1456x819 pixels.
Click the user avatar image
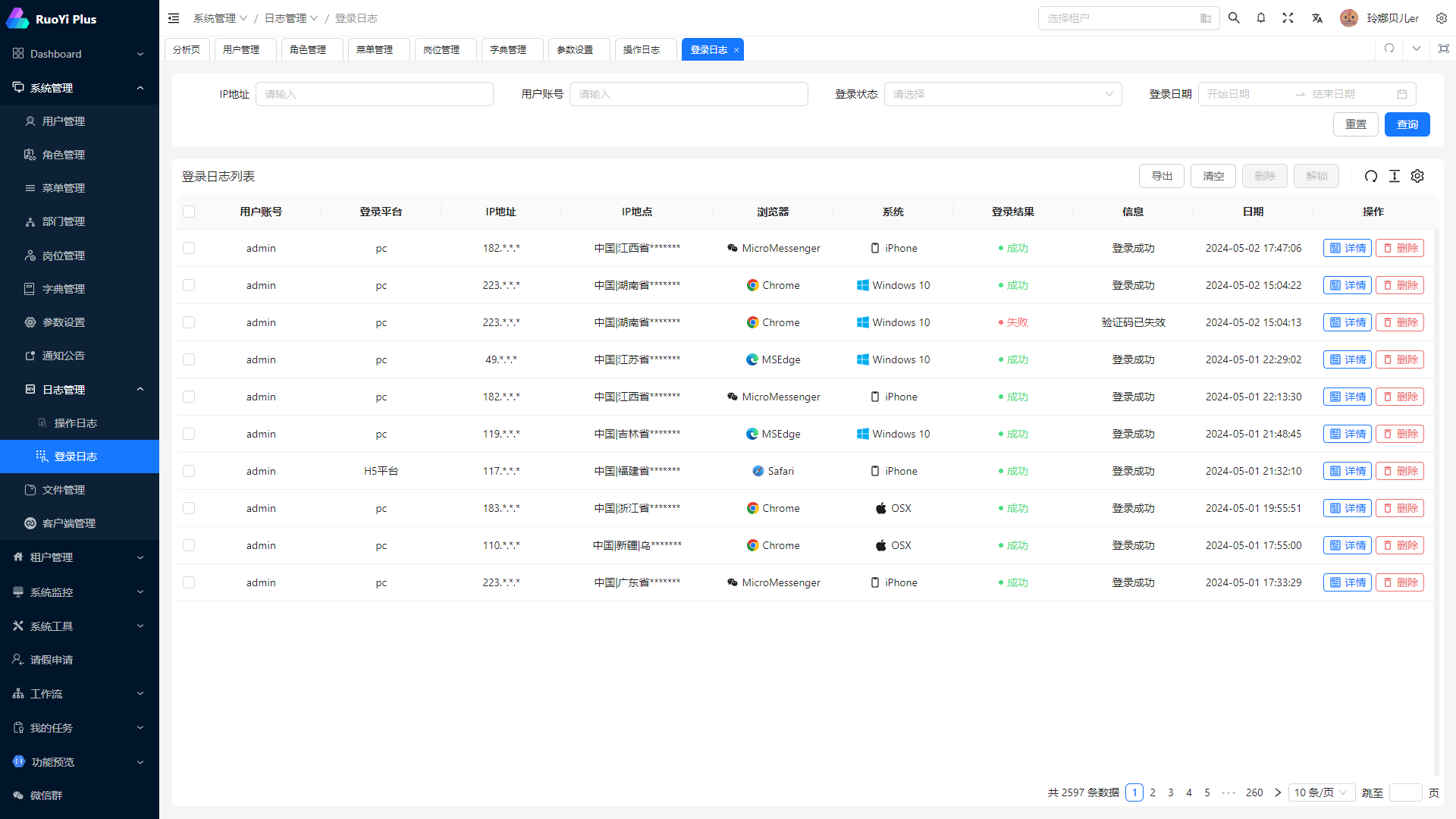coord(1349,18)
